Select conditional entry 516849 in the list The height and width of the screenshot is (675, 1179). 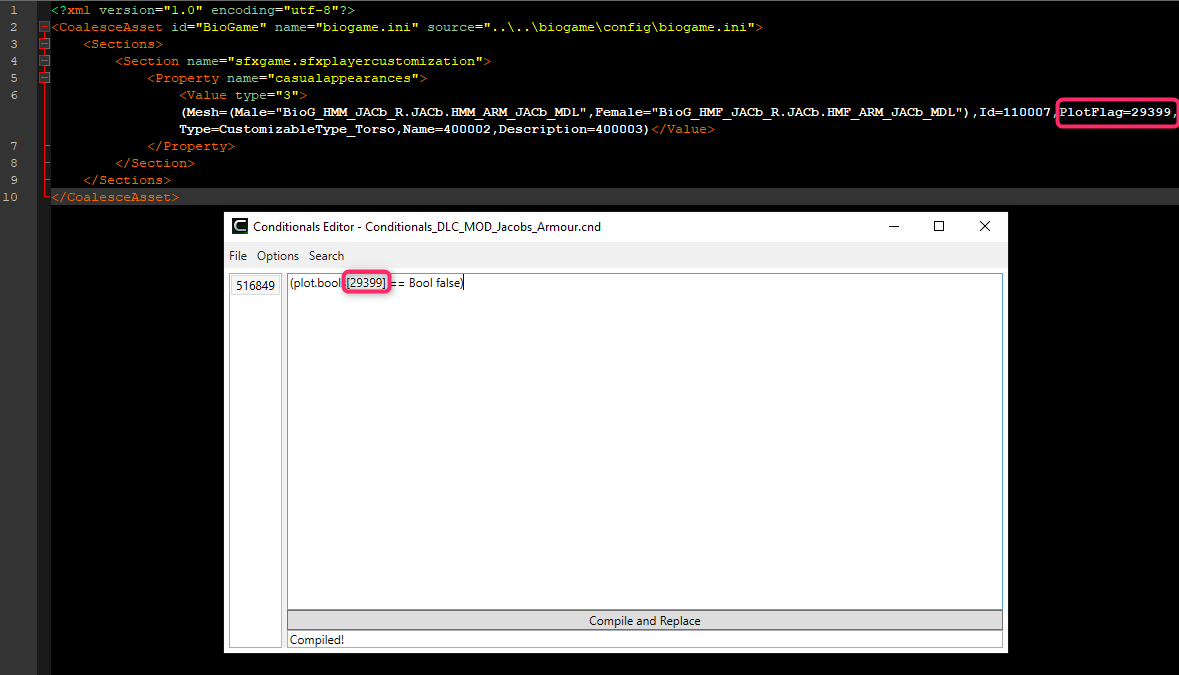(x=255, y=286)
